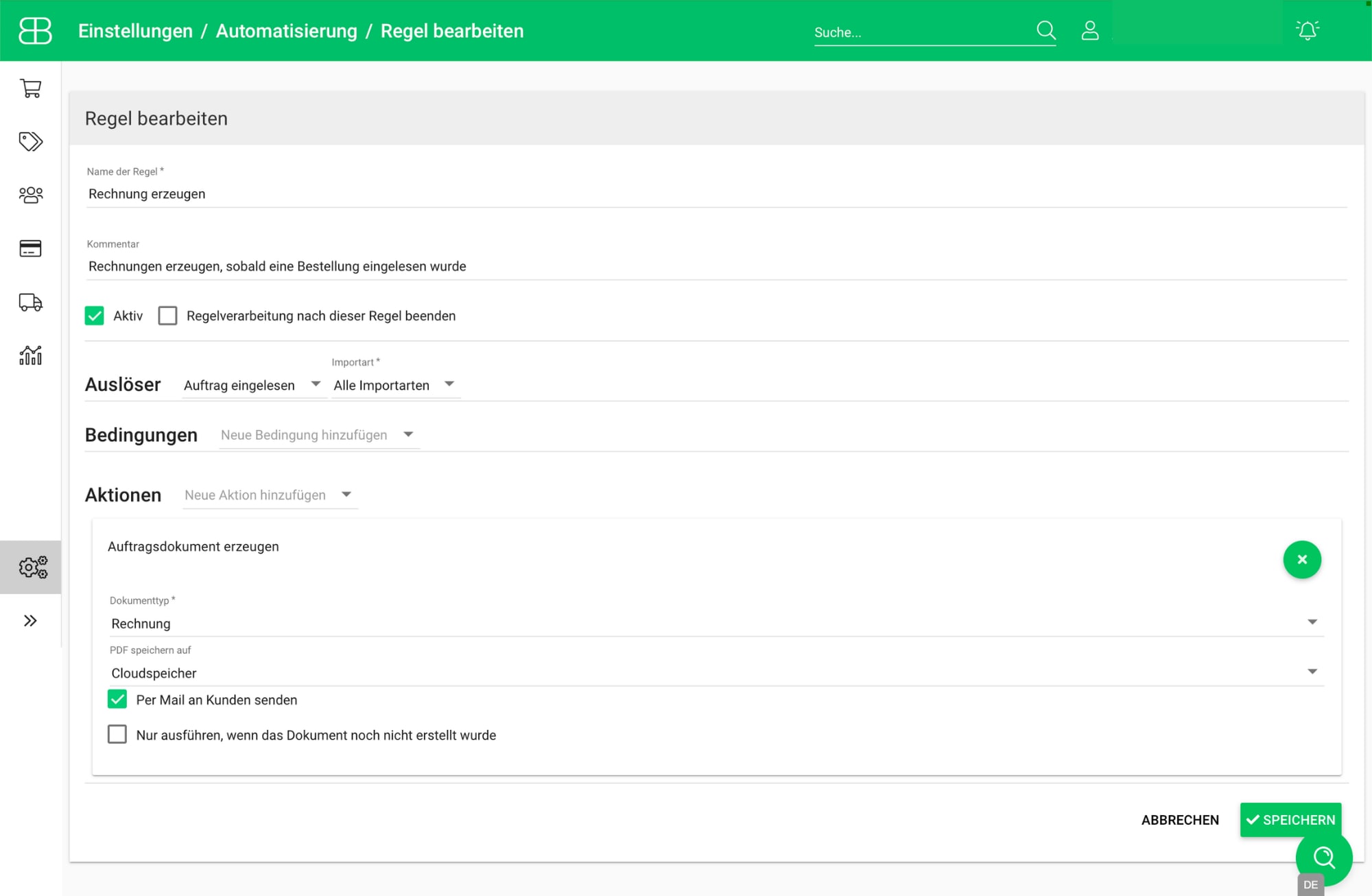
Task: Open the floating help search button
Action: coord(1324,858)
